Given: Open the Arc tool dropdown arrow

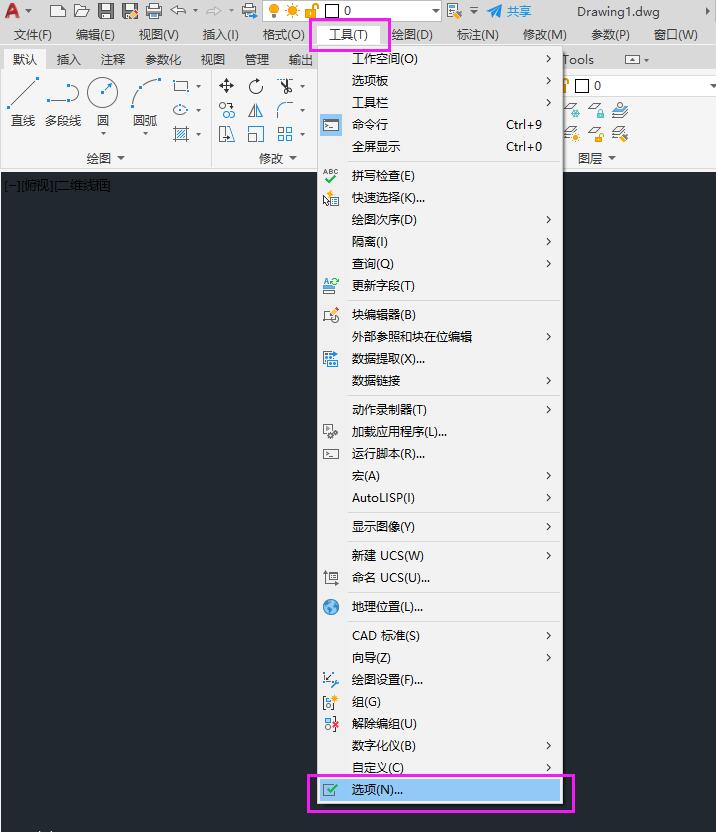Looking at the screenshot, I should click(x=145, y=134).
